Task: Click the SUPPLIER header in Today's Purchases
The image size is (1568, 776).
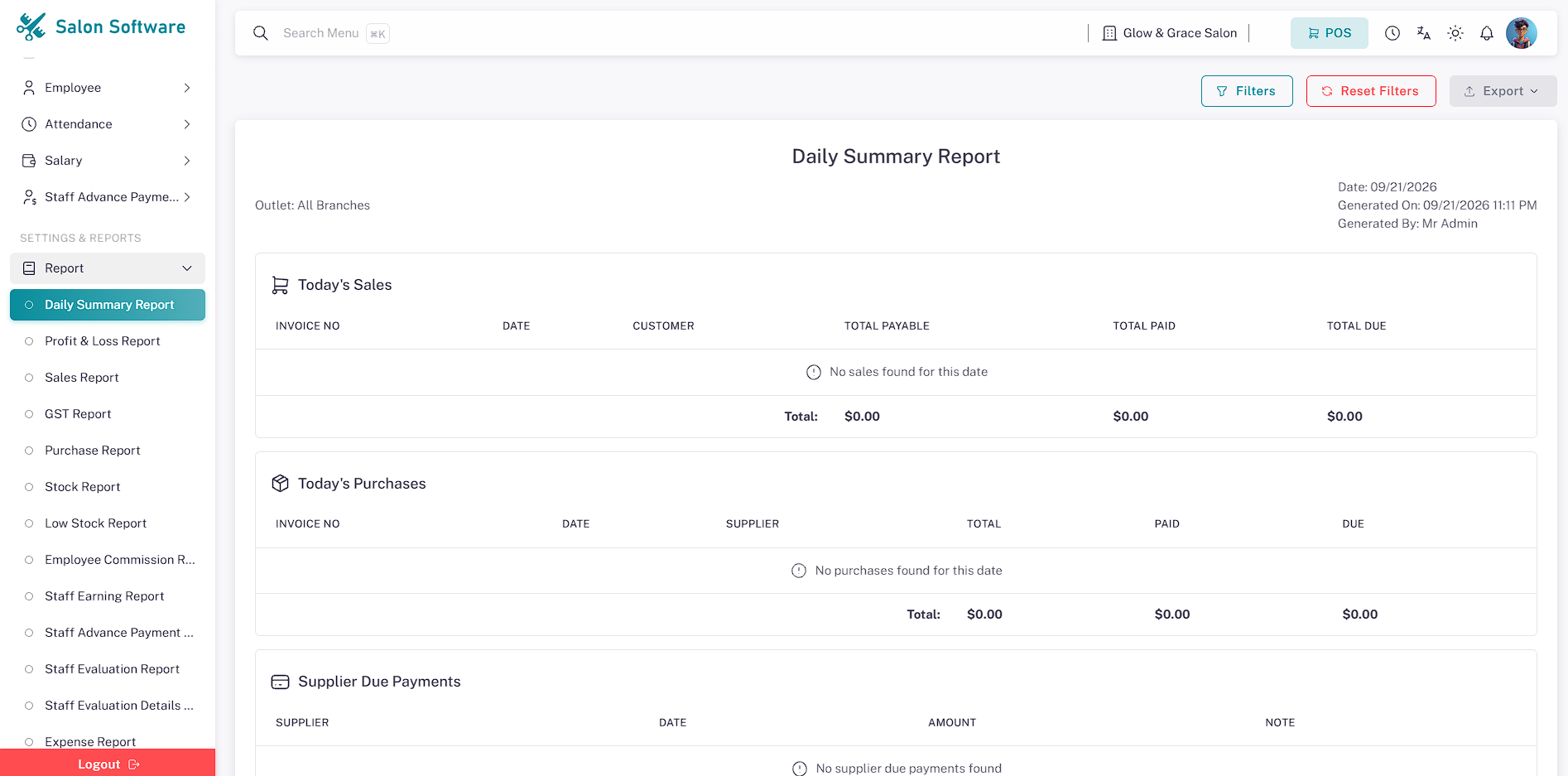Action: point(753,524)
